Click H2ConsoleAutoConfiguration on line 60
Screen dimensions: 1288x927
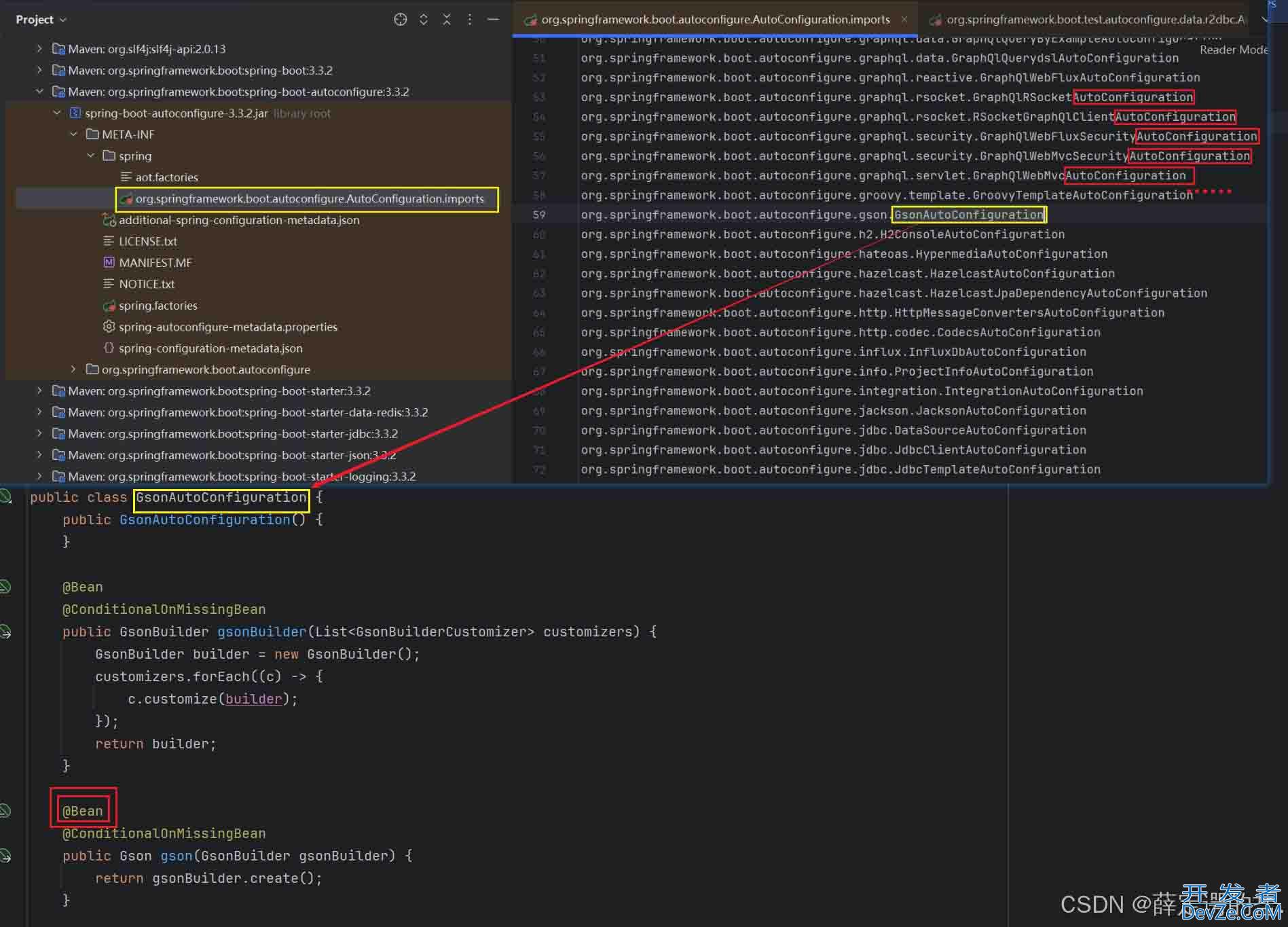pos(972,234)
